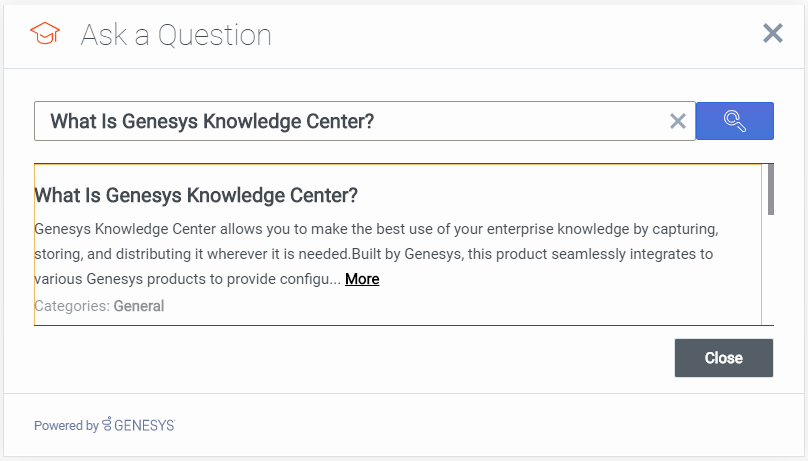Viewport: 808px width, 461px height.
Task: Click the Genesys logo in the footer
Action: tap(107, 424)
